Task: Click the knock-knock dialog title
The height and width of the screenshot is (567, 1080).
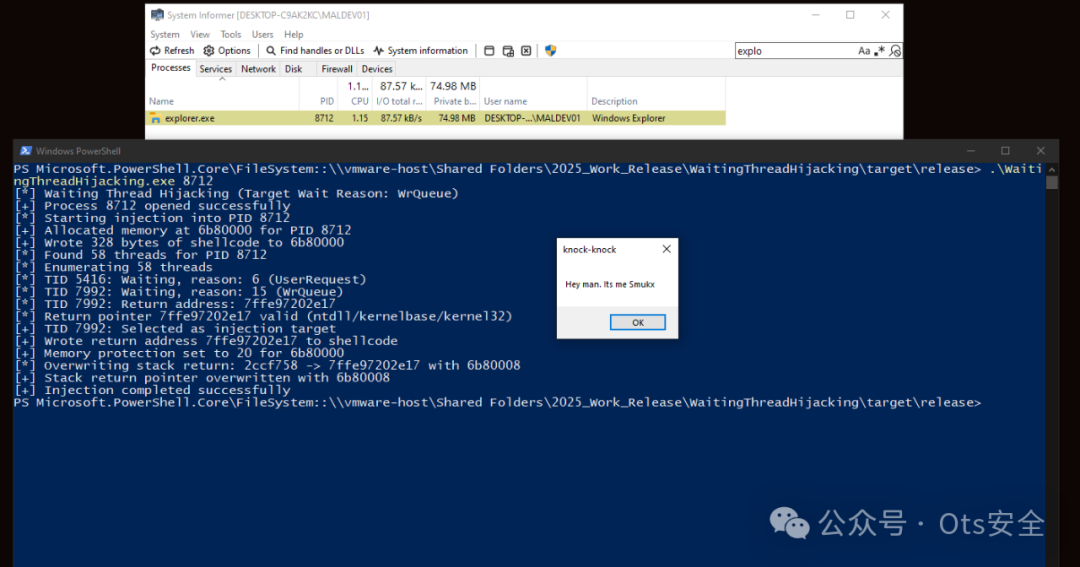Action: [x=590, y=249]
